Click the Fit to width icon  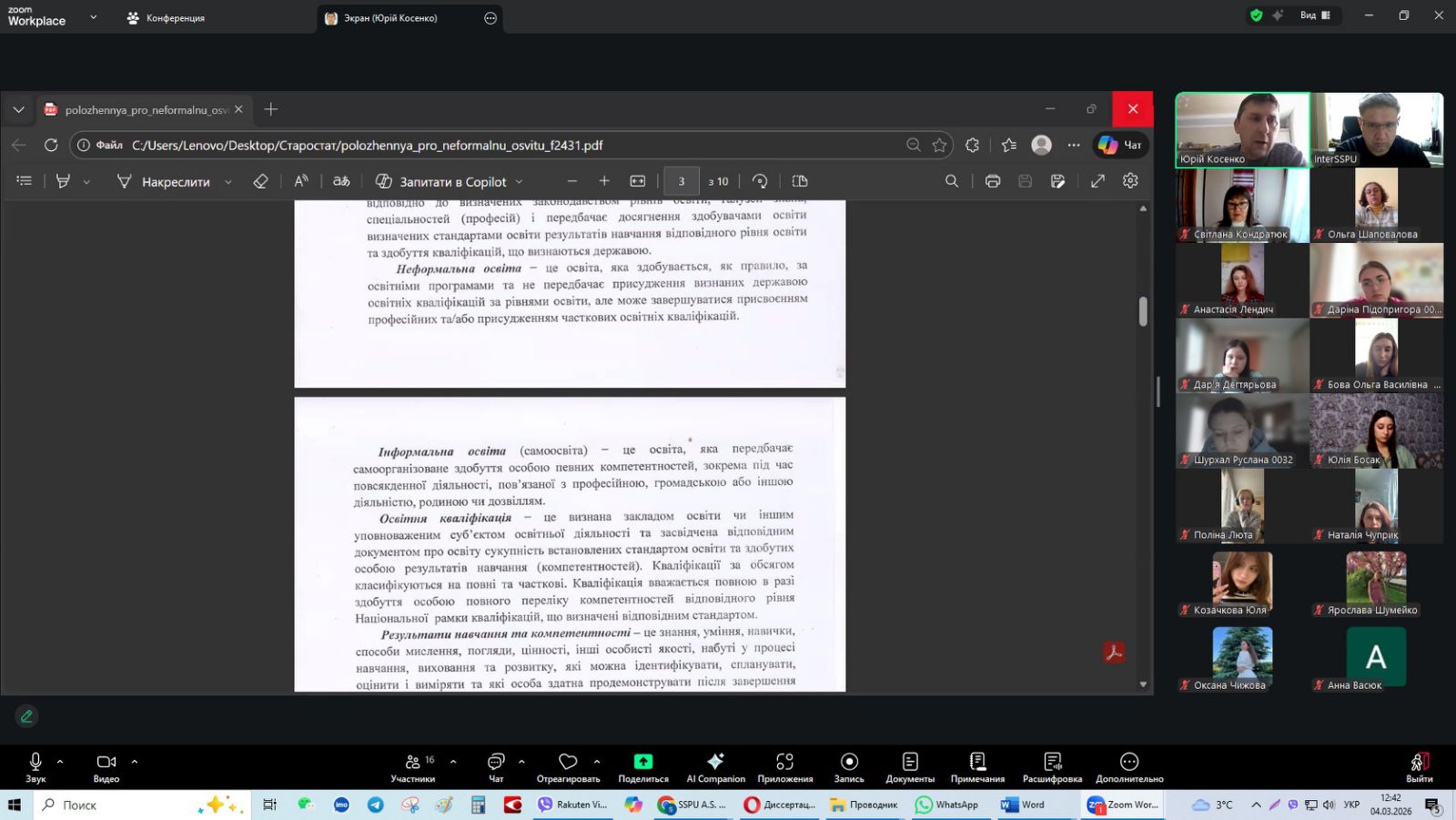tap(638, 181)
